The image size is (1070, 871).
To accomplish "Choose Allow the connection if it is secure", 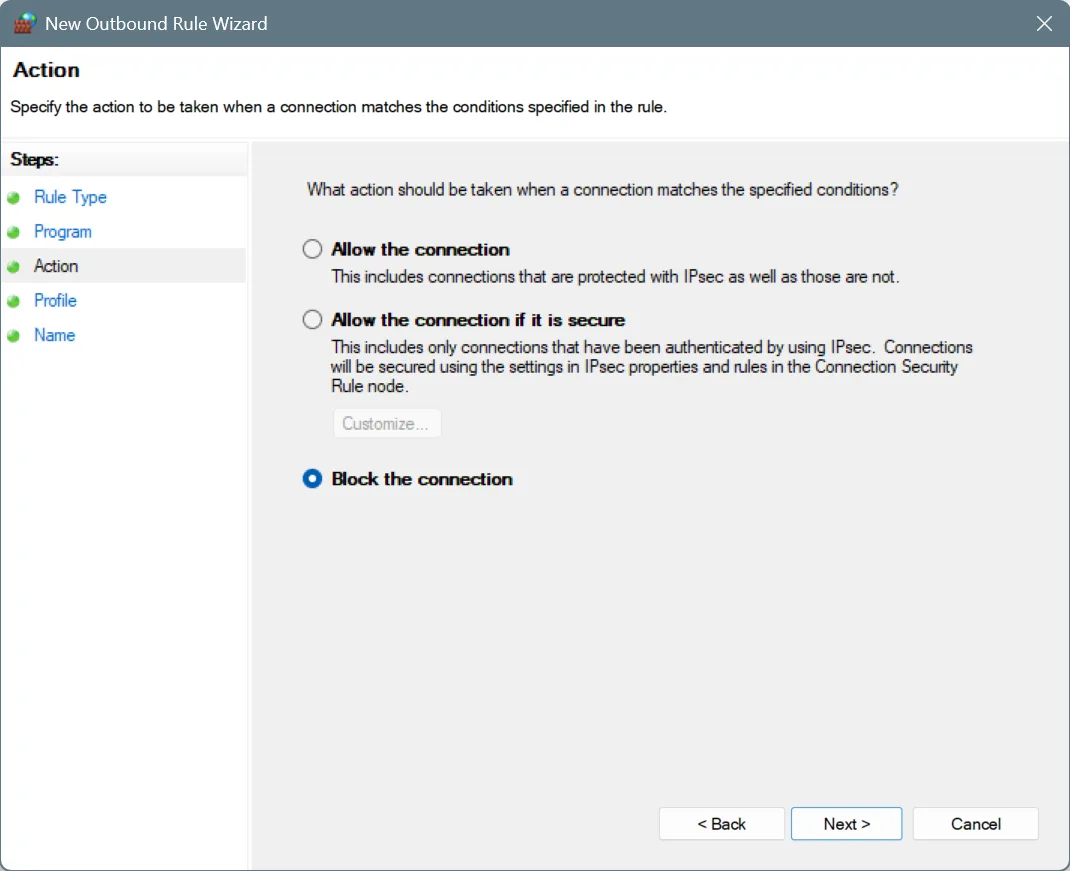I will [312, 319].
